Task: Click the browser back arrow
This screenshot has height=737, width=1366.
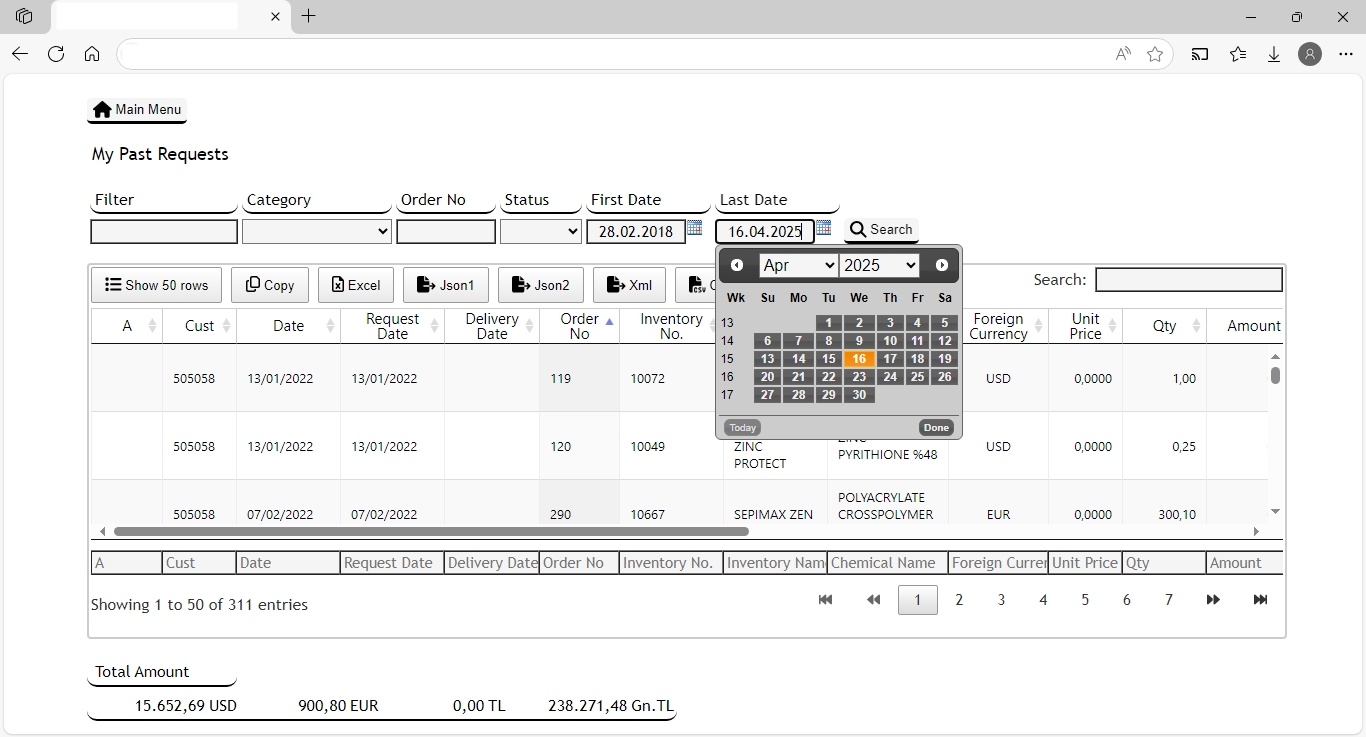Action: click(x=20, y=54)
